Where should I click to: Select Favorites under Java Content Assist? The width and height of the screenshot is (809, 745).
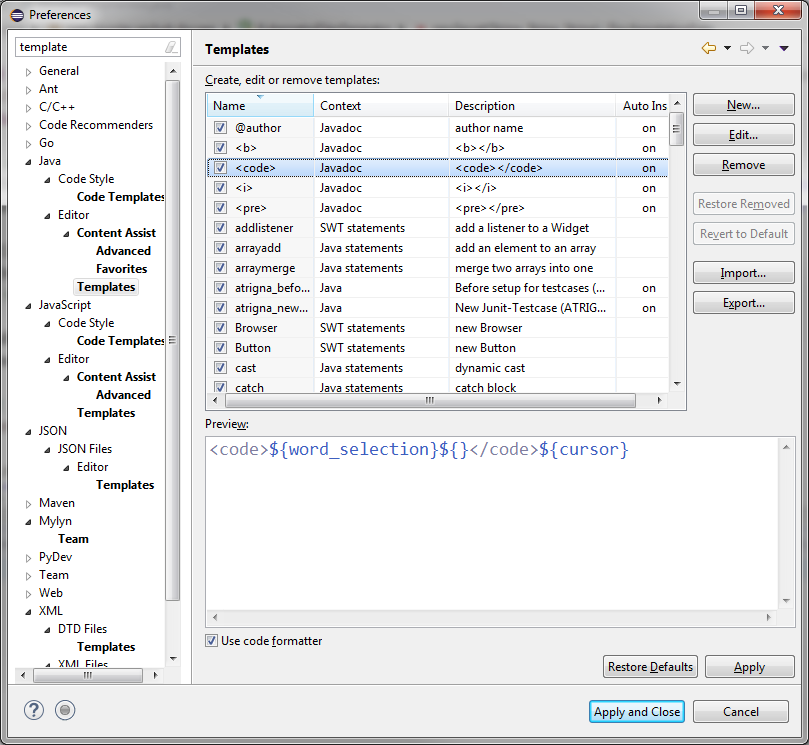tap(121, 269)
